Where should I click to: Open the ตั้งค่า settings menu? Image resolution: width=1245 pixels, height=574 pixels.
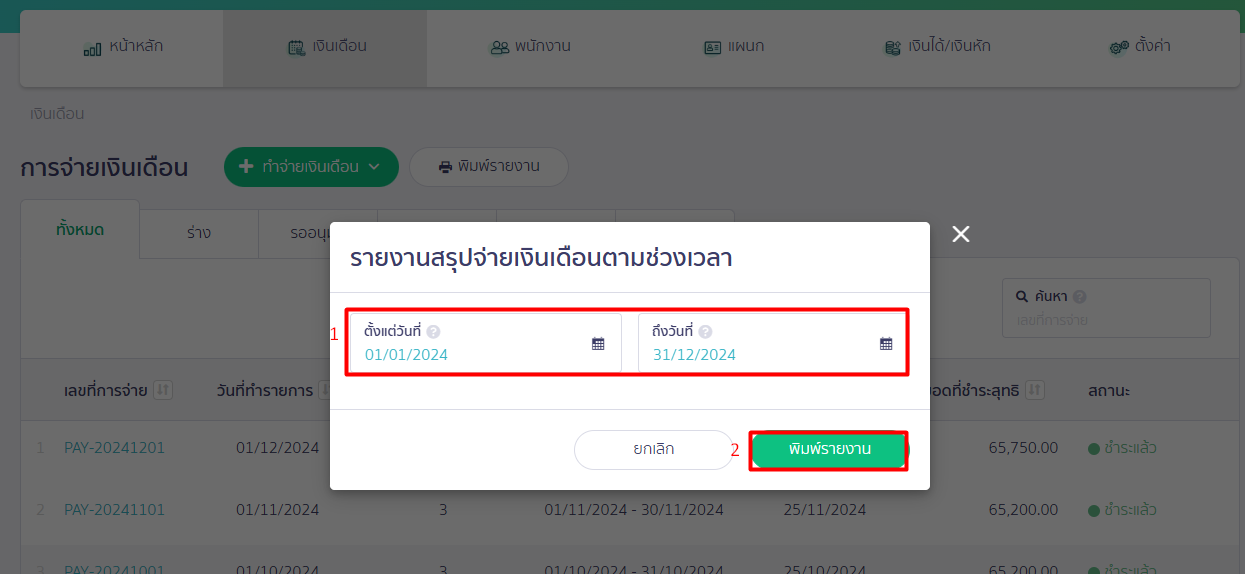coord(1139,47)
